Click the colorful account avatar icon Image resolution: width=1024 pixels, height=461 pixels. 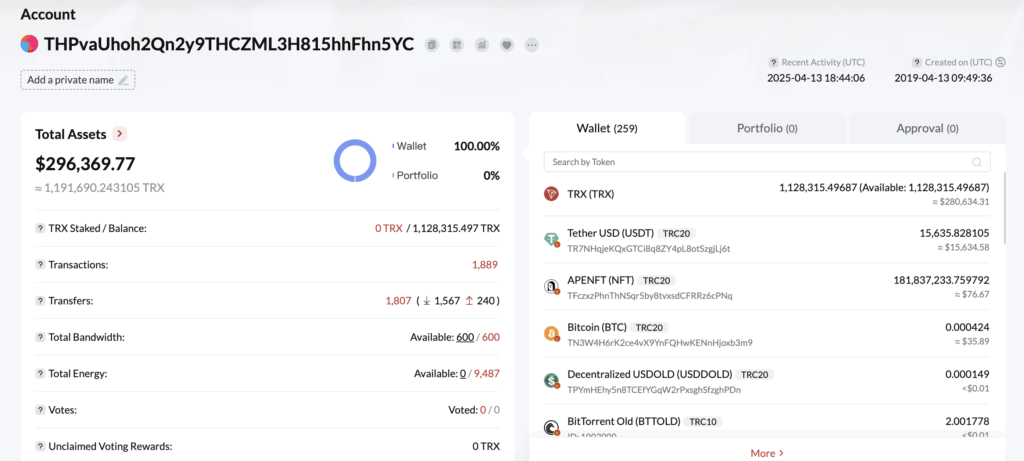point(29,44)
